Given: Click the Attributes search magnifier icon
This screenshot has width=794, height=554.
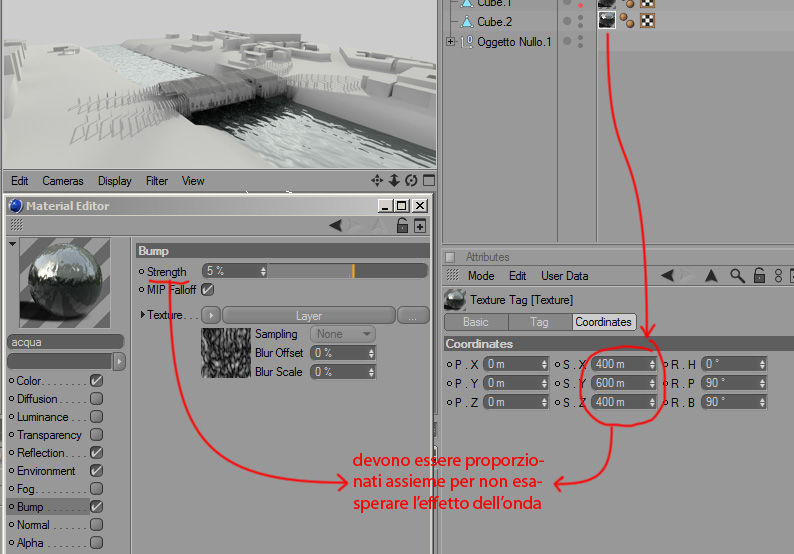Looking at the screenshot, I should (737, 276).
